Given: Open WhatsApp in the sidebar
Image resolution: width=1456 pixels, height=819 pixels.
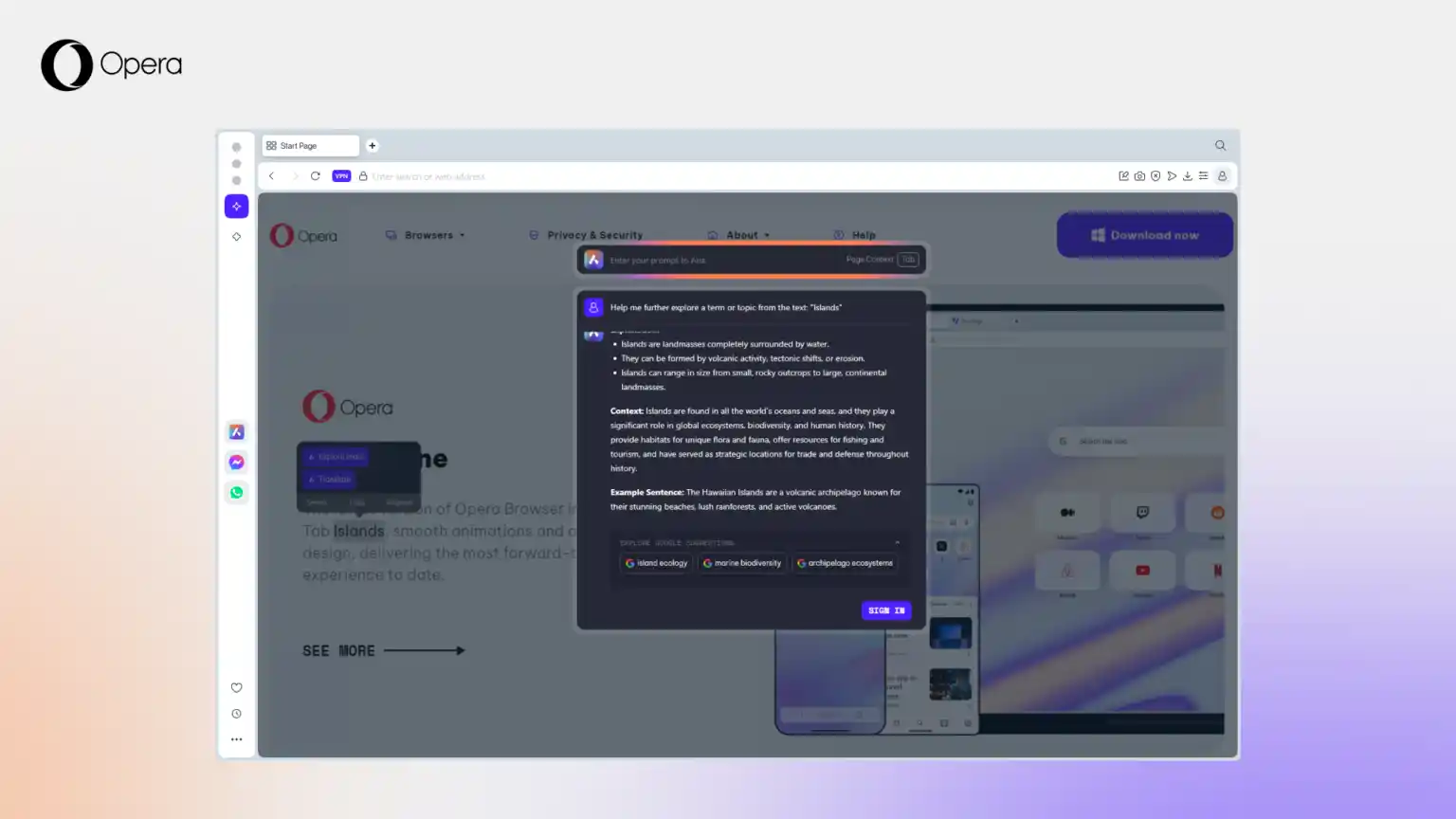Looking at the screenshot, I should coord(236,493).
